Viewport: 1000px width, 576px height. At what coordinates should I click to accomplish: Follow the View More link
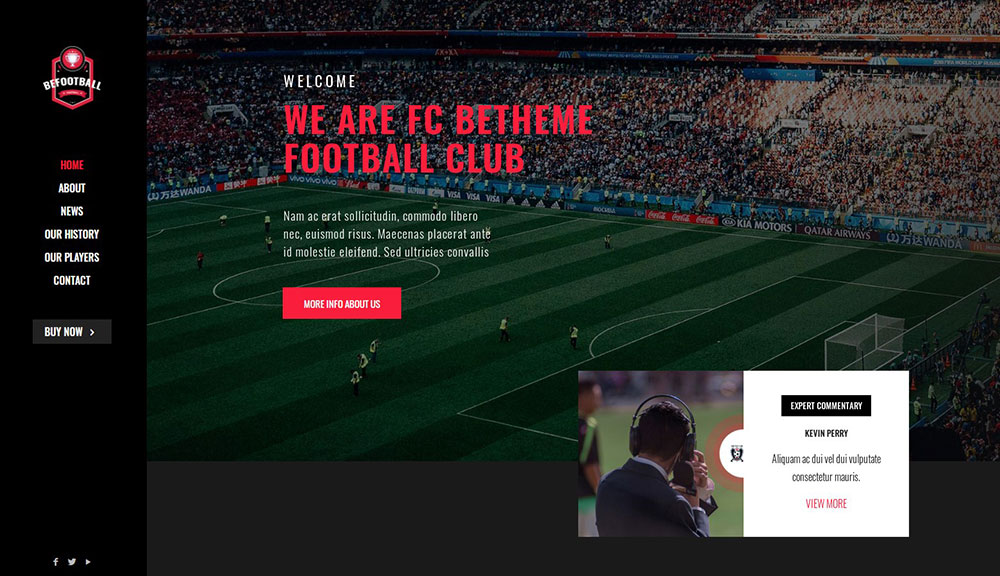[x=826, y=503]
